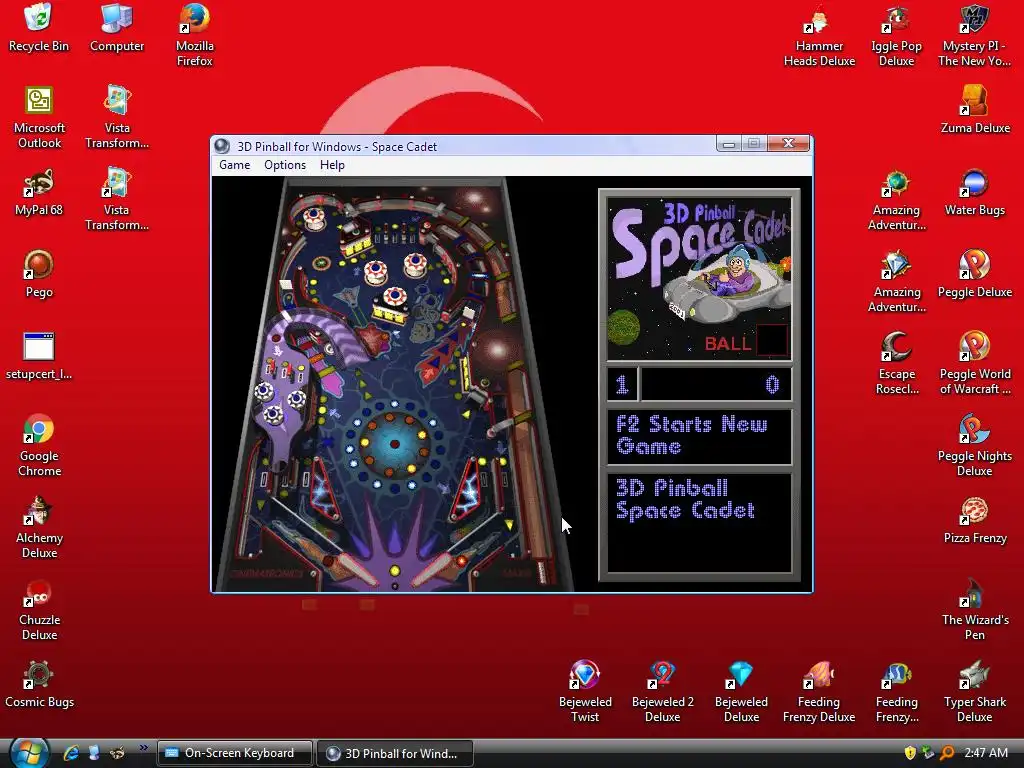Select the Bejeweled Twist desktop icon

(x=584, y=692)
